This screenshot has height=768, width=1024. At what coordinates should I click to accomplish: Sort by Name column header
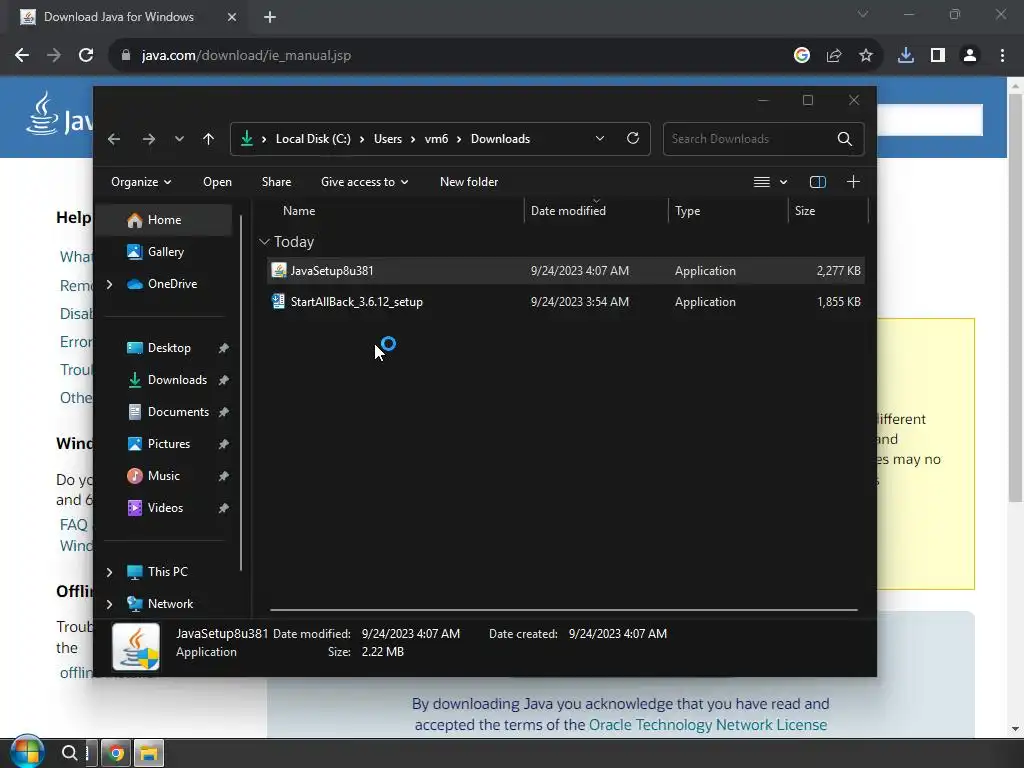tap(299, 211)
